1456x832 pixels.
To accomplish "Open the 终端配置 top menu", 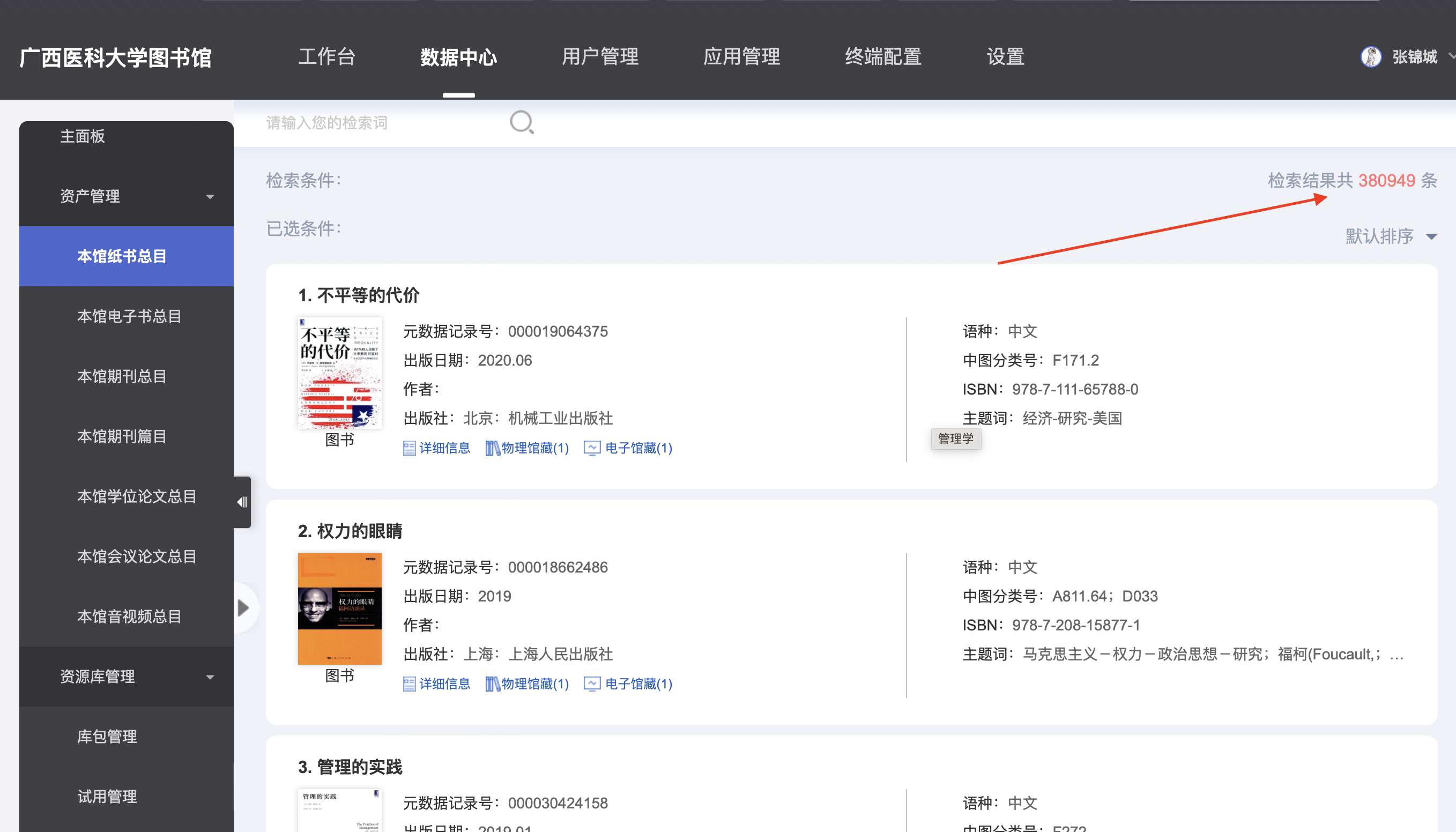I will 883,57.
